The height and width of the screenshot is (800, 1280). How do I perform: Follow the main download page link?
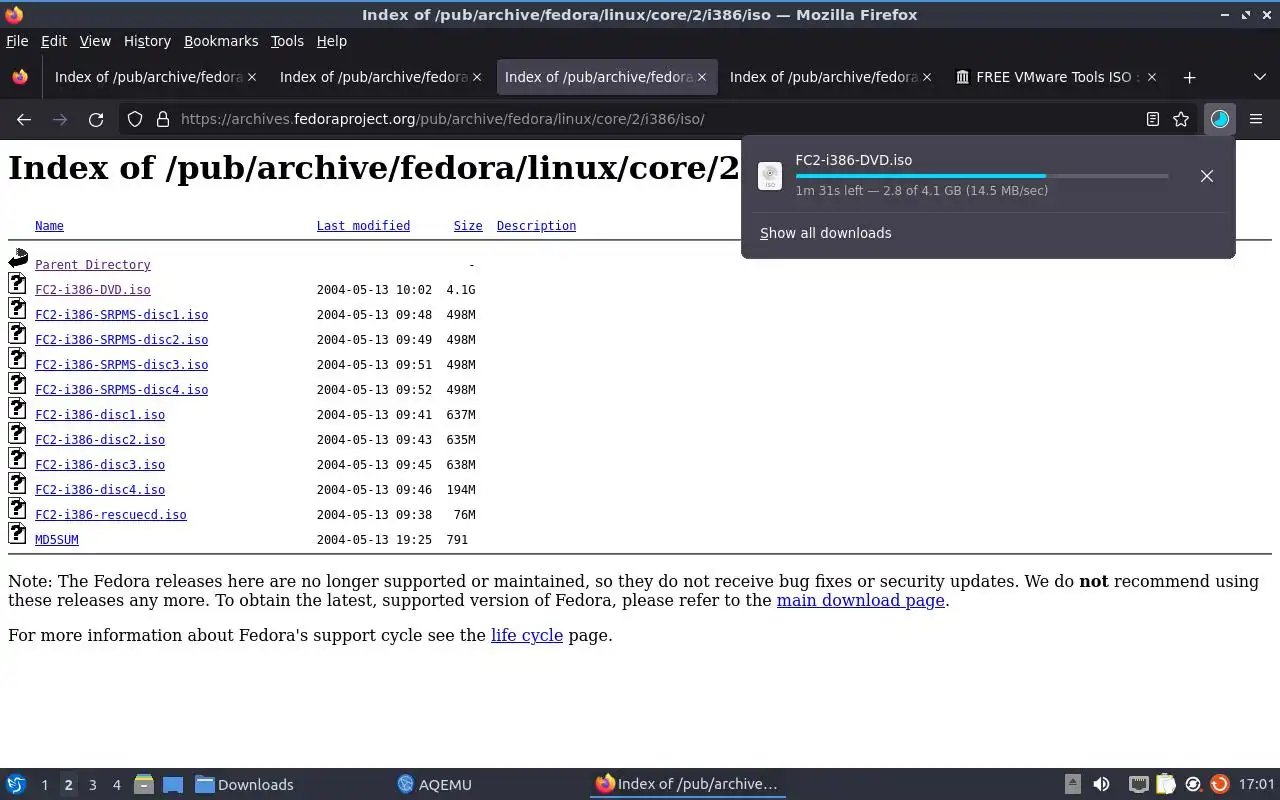tap(861, 600)
